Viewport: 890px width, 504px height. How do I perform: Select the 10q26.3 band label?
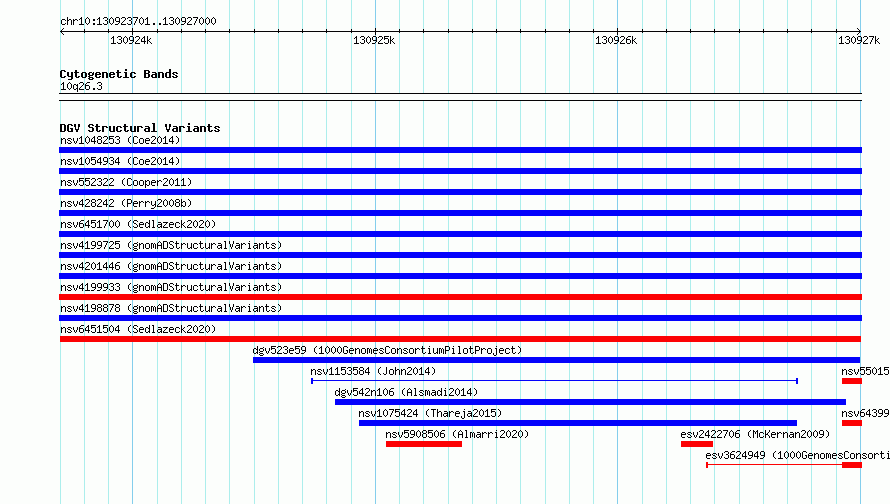pos(81,86)
